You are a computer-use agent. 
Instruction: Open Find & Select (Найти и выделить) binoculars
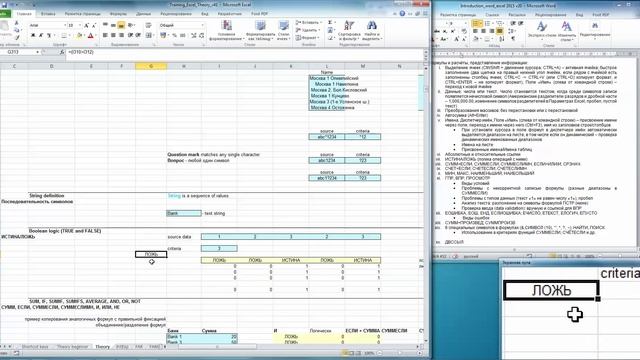[371, 31]
